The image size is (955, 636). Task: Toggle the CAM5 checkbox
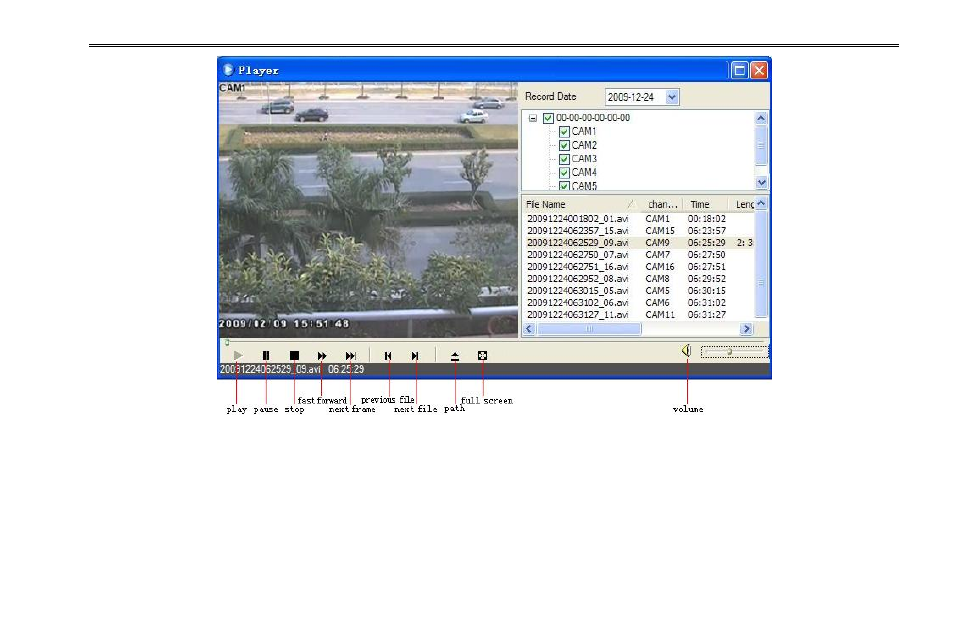point(564,186)
